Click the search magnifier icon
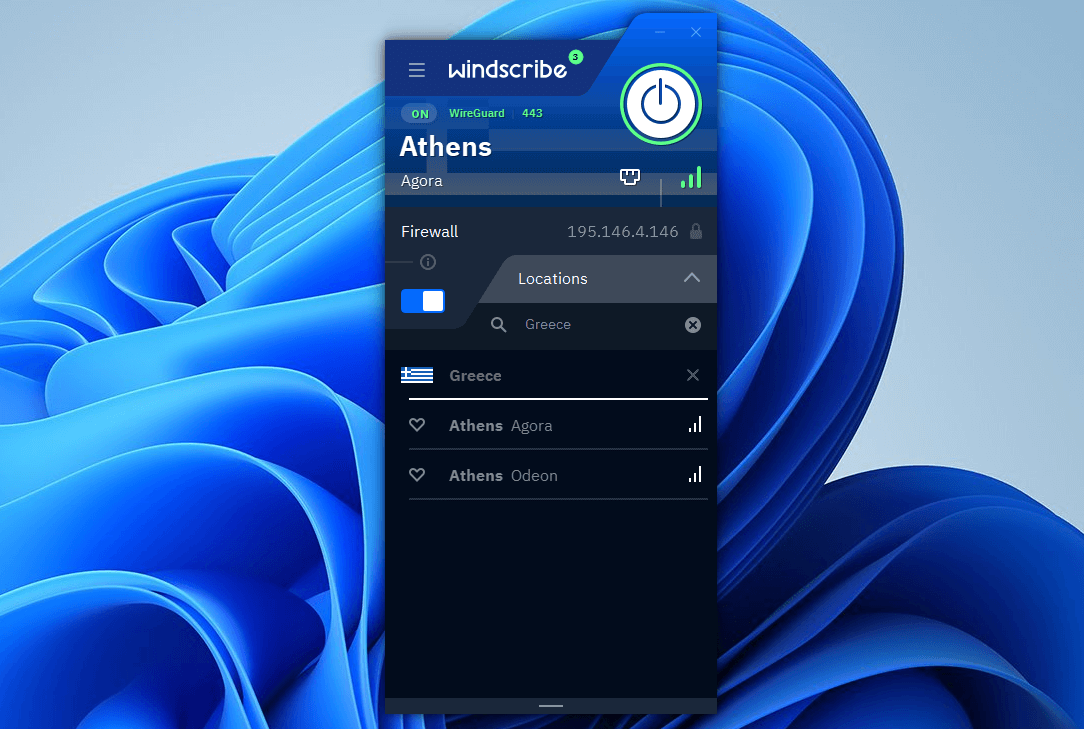 [498, 324]
